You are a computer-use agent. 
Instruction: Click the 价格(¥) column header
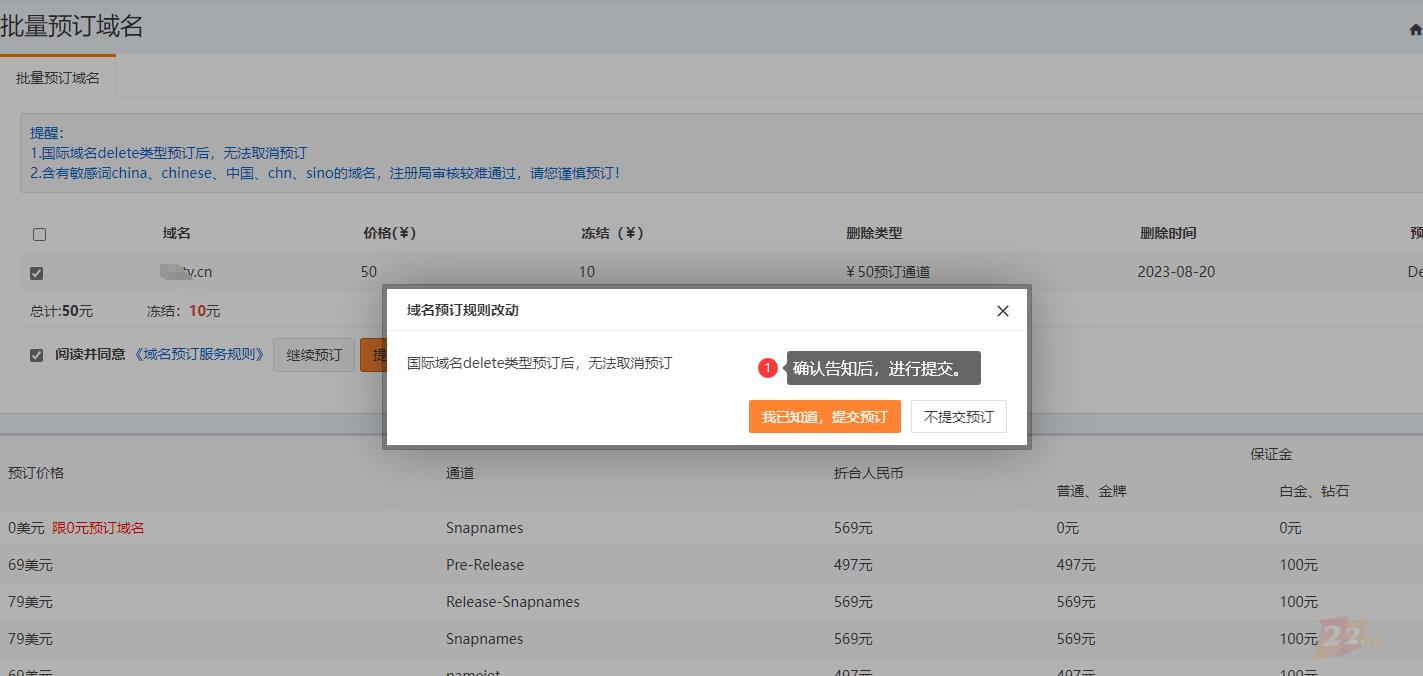389,233
